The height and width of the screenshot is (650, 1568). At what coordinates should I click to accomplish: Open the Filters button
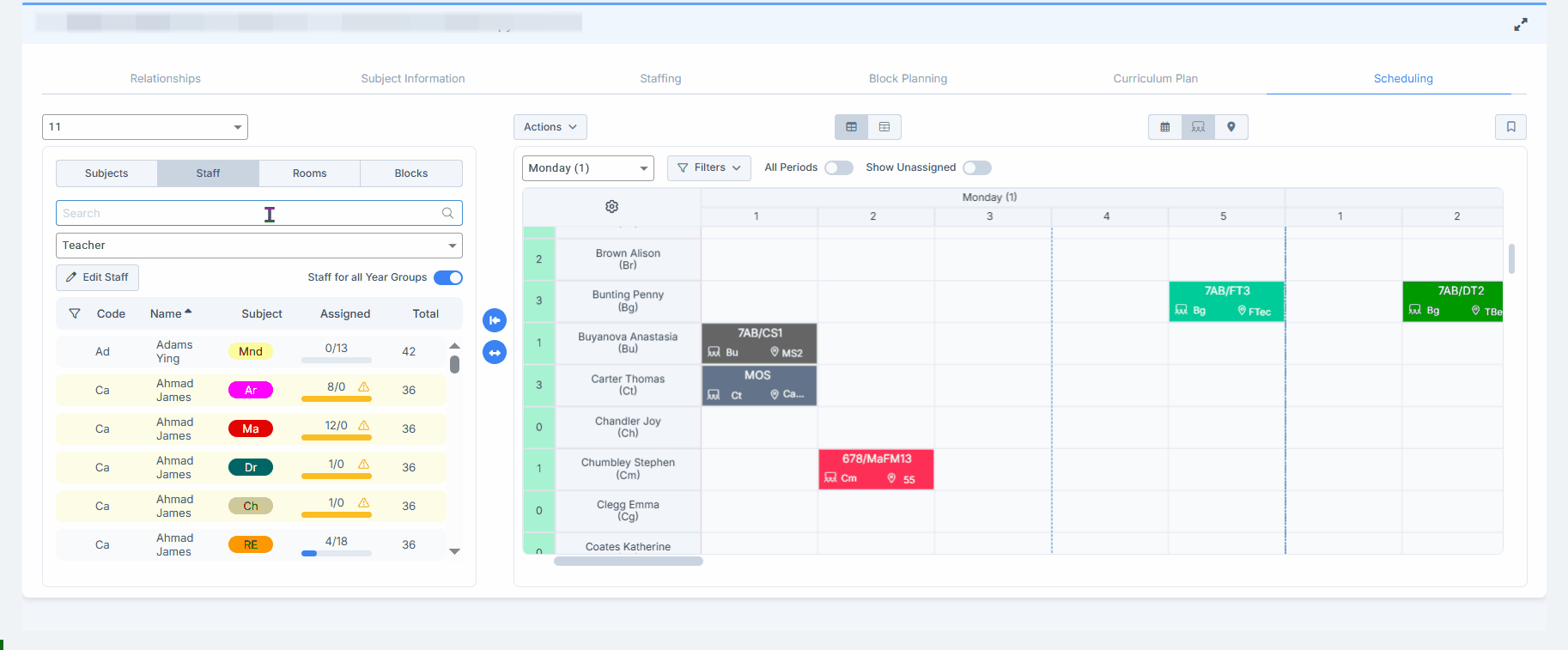(x=708, y=168)
